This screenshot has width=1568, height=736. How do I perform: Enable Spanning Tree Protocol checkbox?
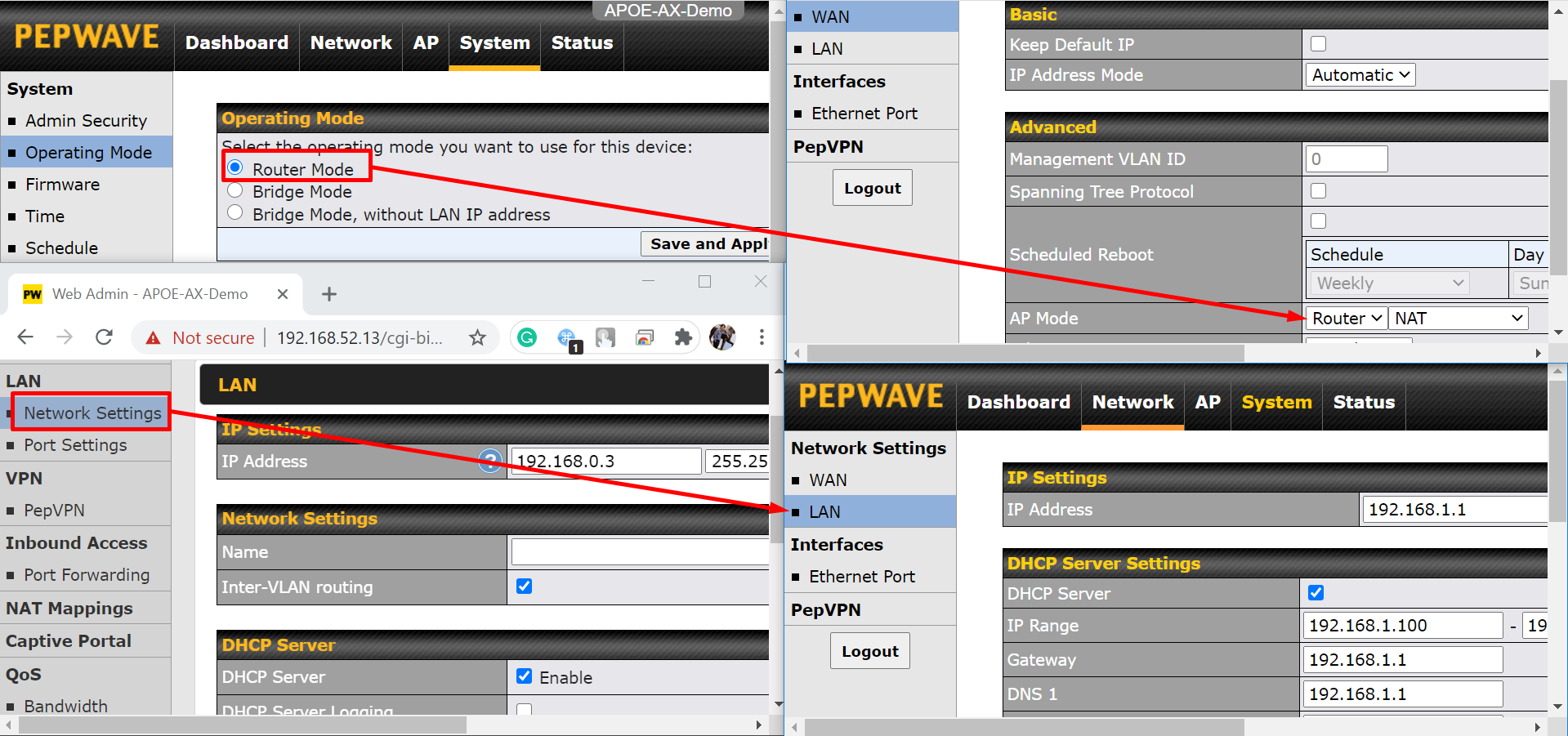click(1318, 191)
